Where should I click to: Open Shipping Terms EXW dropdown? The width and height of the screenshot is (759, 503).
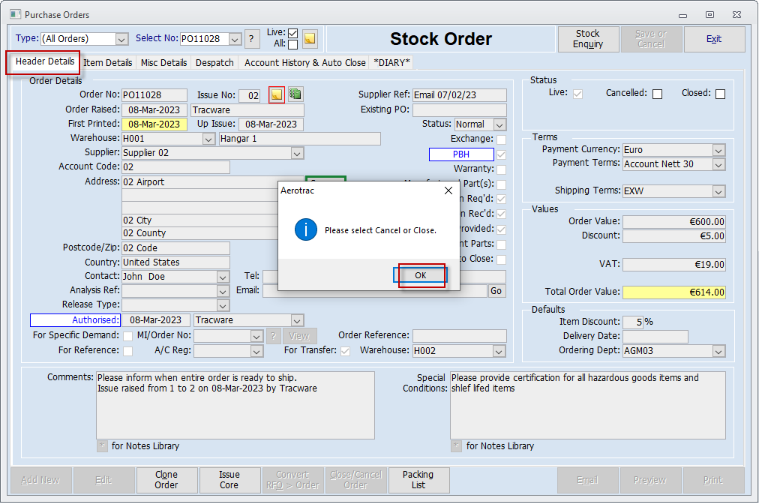(718, 191)
